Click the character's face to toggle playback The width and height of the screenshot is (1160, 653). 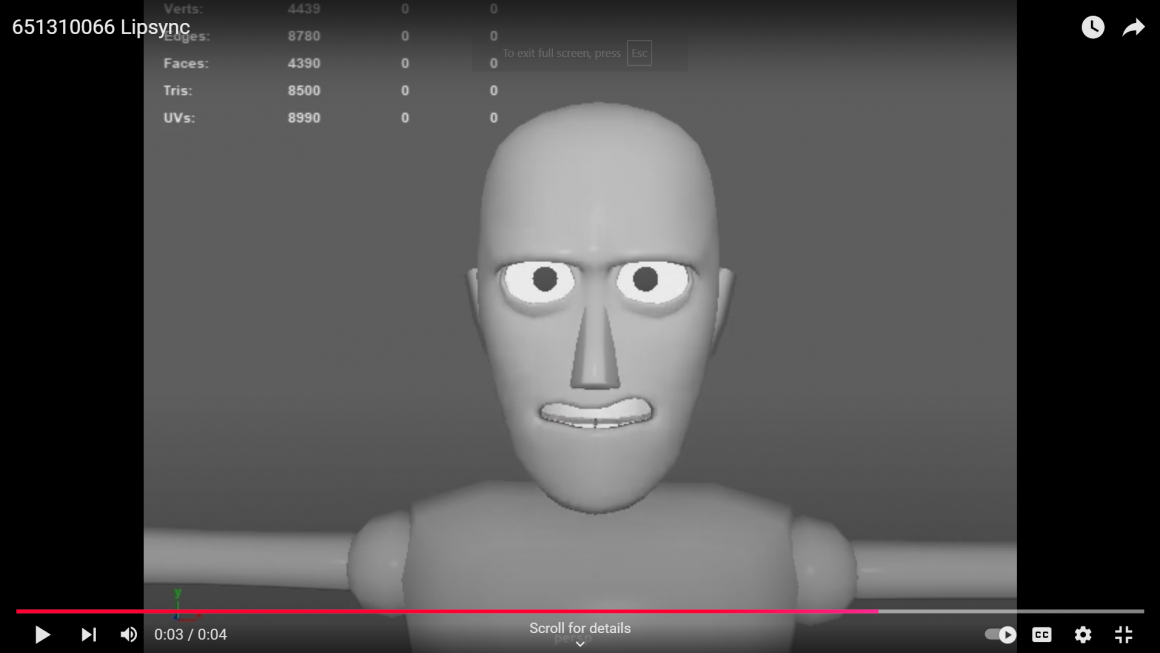click(x=596, y=320)
